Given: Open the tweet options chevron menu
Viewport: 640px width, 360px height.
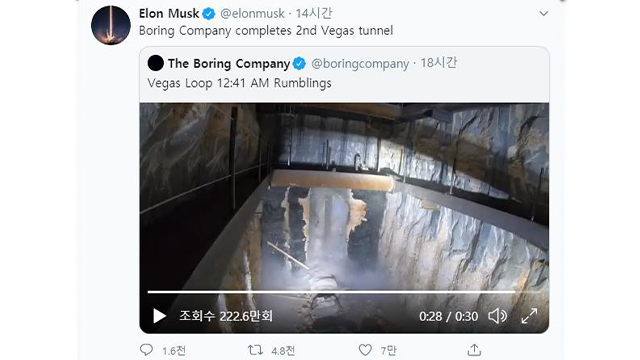Looking at the screenshot, I should [x=544, y=13].
